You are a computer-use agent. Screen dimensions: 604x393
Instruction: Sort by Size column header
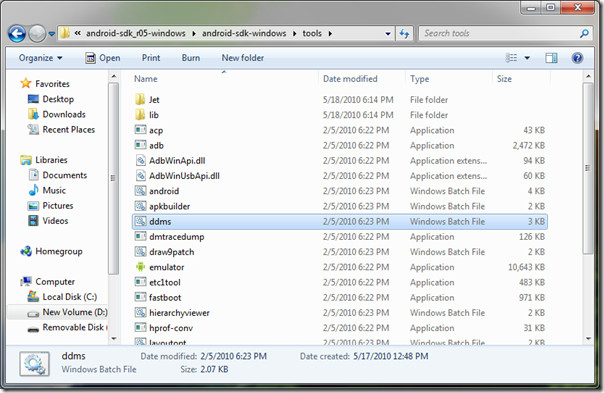pos(504,79)
